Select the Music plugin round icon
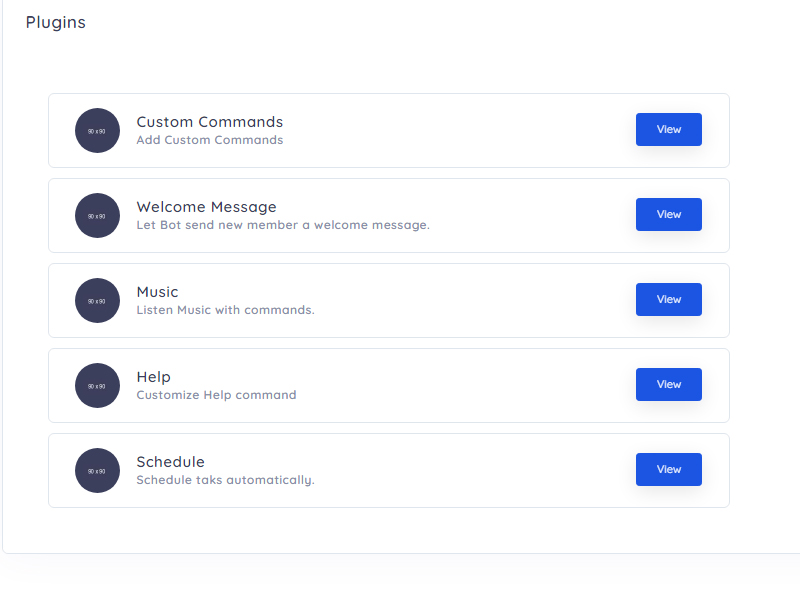The width and height of the screenshot is (800, 600). 97,300
